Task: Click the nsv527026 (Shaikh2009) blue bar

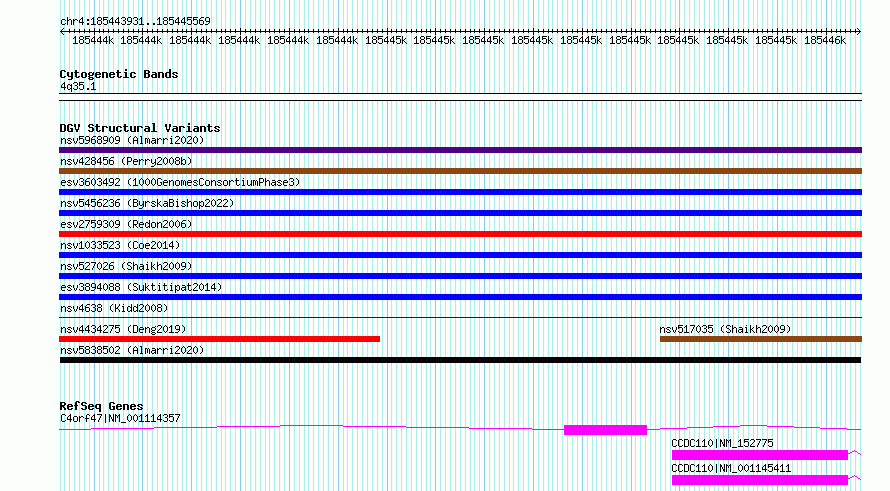Action: pyautogui.click(x=460, y=276)
